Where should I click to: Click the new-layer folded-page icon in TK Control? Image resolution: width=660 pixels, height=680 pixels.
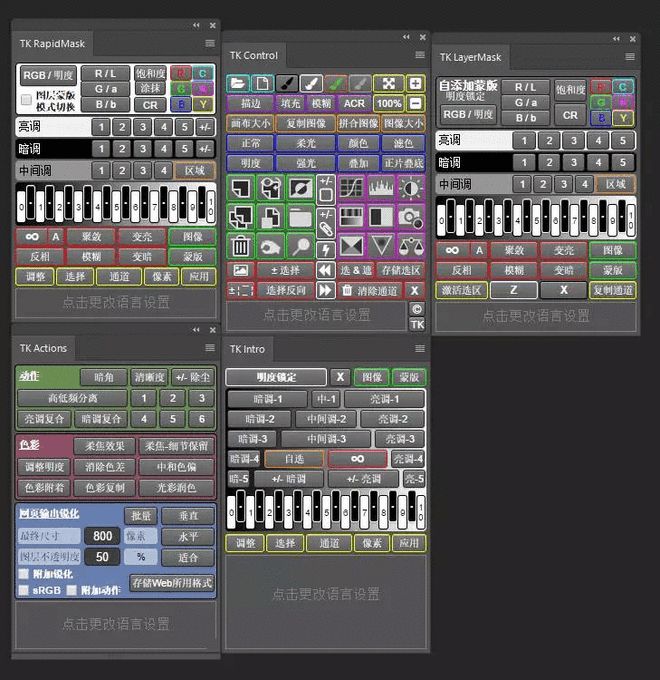[x=241, y=188]
